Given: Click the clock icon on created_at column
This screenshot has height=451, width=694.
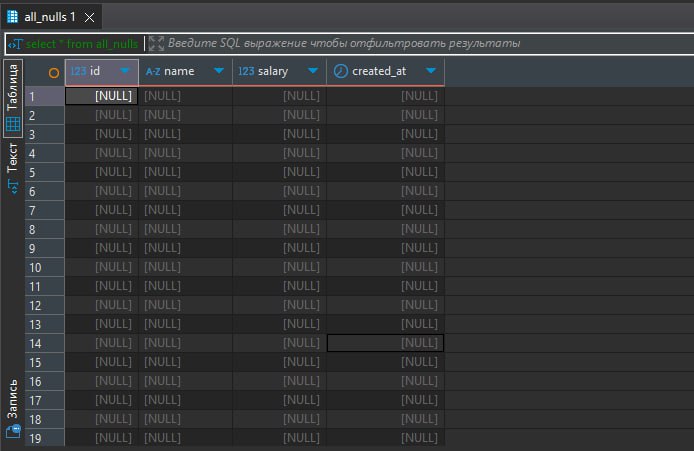Looking at the screenshot, I should 341,71.
